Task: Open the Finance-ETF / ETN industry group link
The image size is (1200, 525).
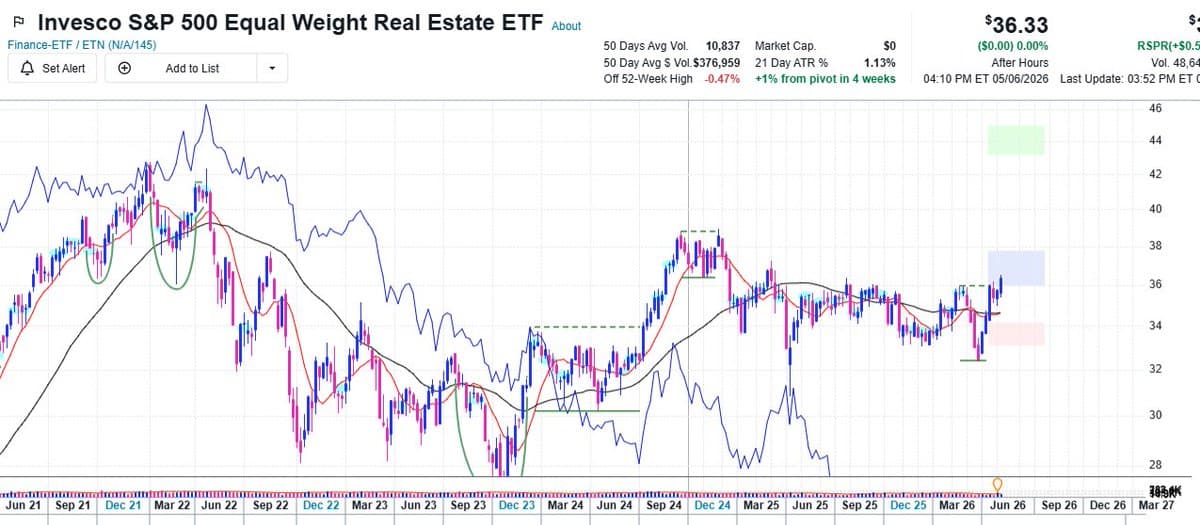Action: [x=81, y=45]
